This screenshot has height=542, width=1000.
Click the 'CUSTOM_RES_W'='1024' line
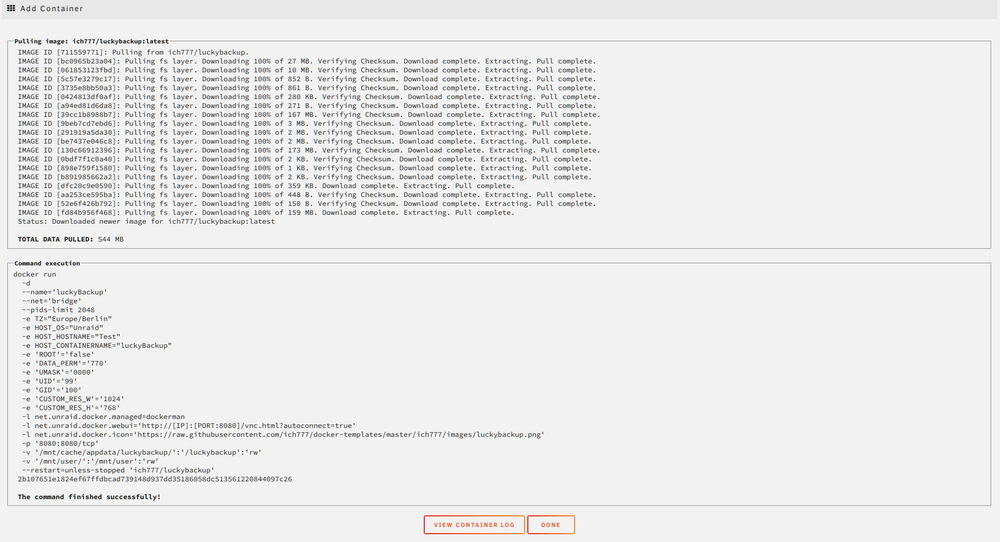pyautogui.click(x=73, y=399)
